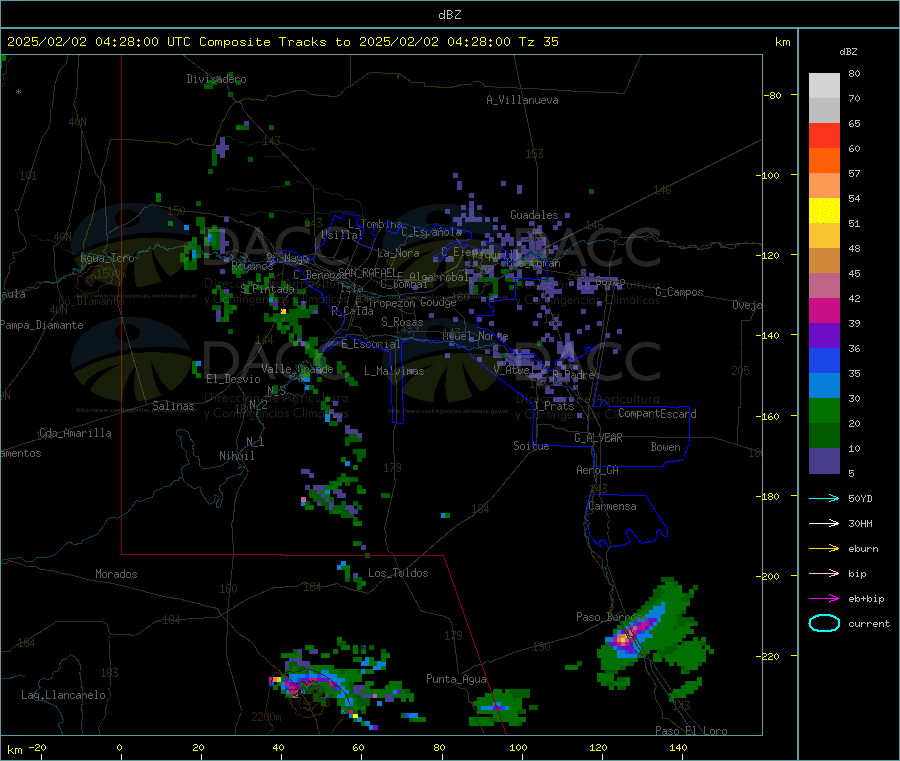Viewport: 900px width, 761px height.
Task: Click the Cda_Amarilla map label
Action: tap(75, 433)
